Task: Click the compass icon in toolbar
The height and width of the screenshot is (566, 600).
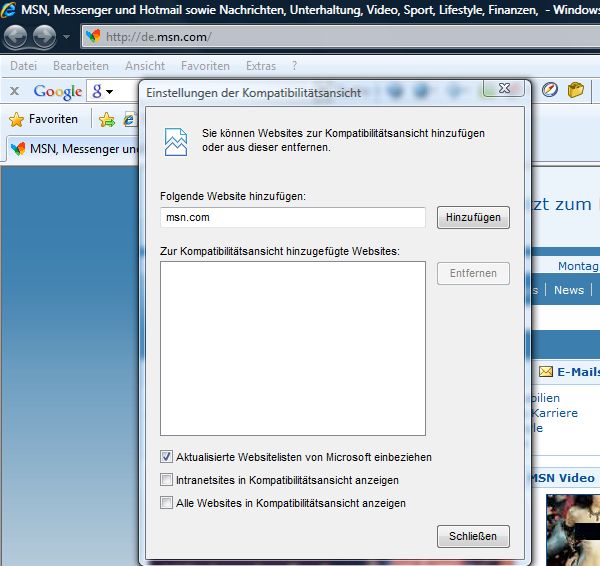Action: point(549,90)
